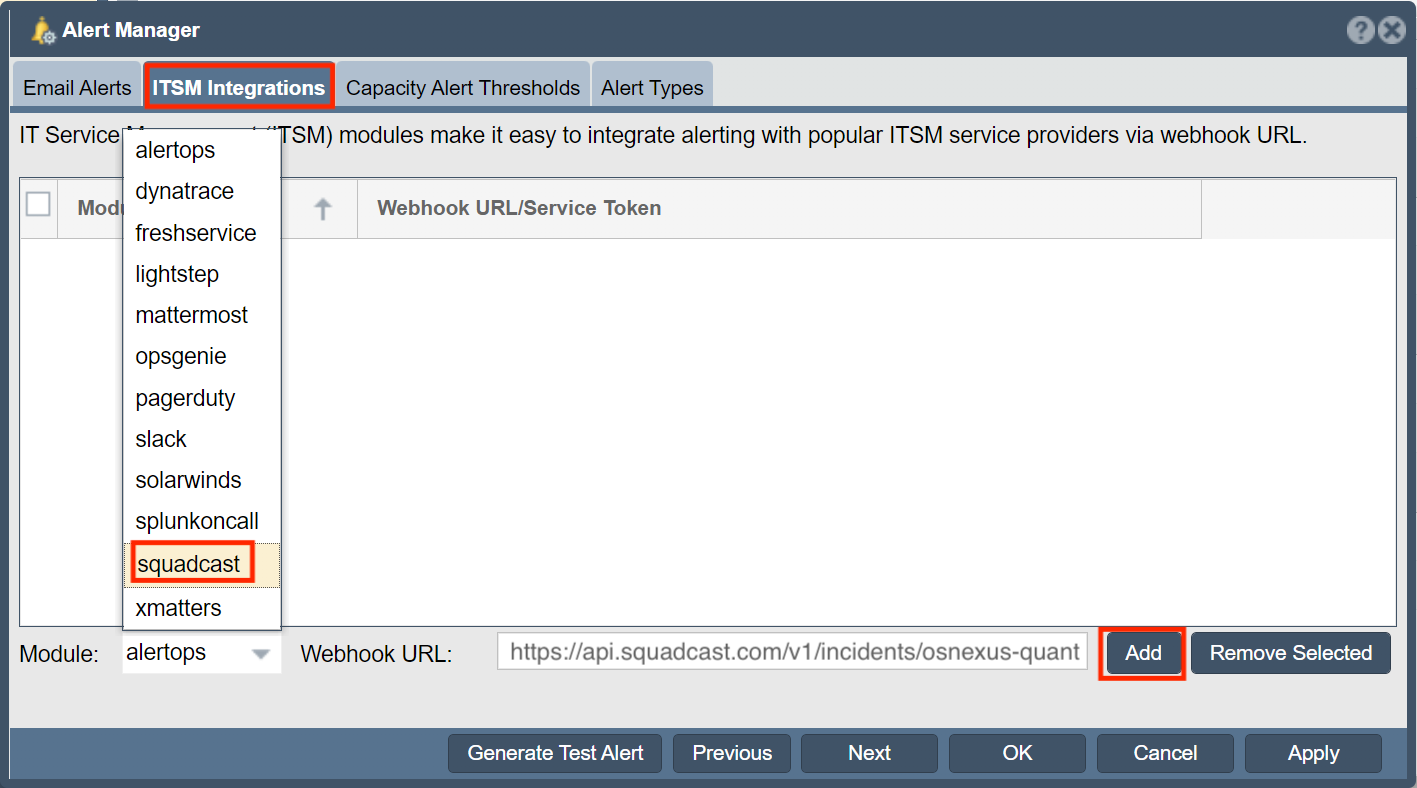Advance with the Next button
This screenshot has width=1417, height=788.
click(869, 753)
